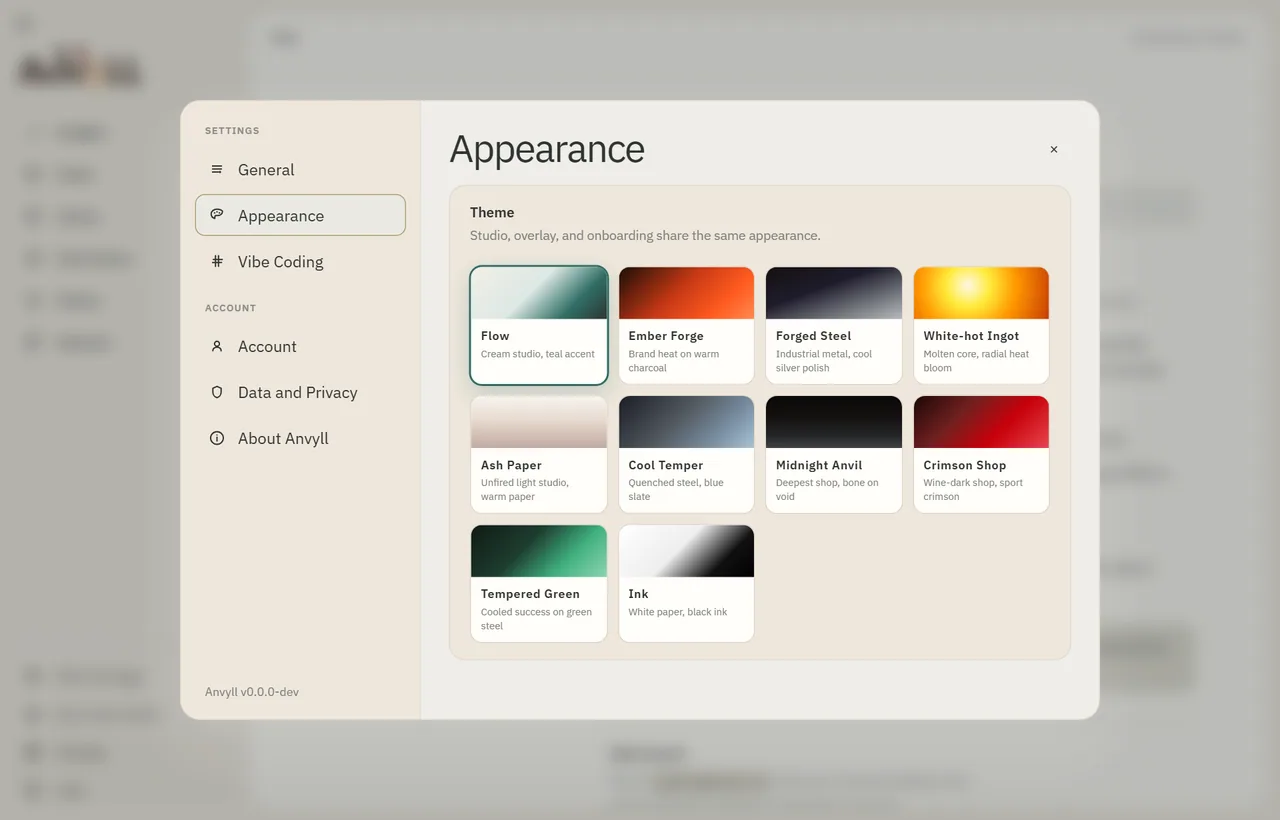1280x820 pixels.
Task: Choose the Ember Forge theme
Action: click(686, 325)
